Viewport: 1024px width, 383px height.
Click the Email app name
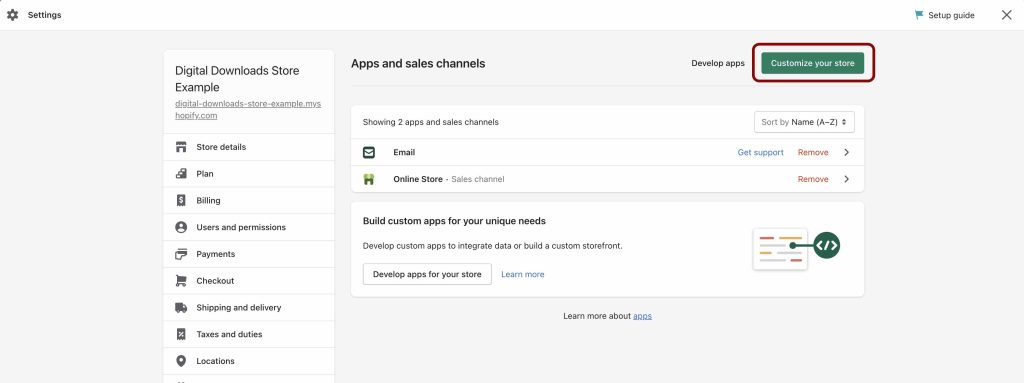click(x=404, y=152)
